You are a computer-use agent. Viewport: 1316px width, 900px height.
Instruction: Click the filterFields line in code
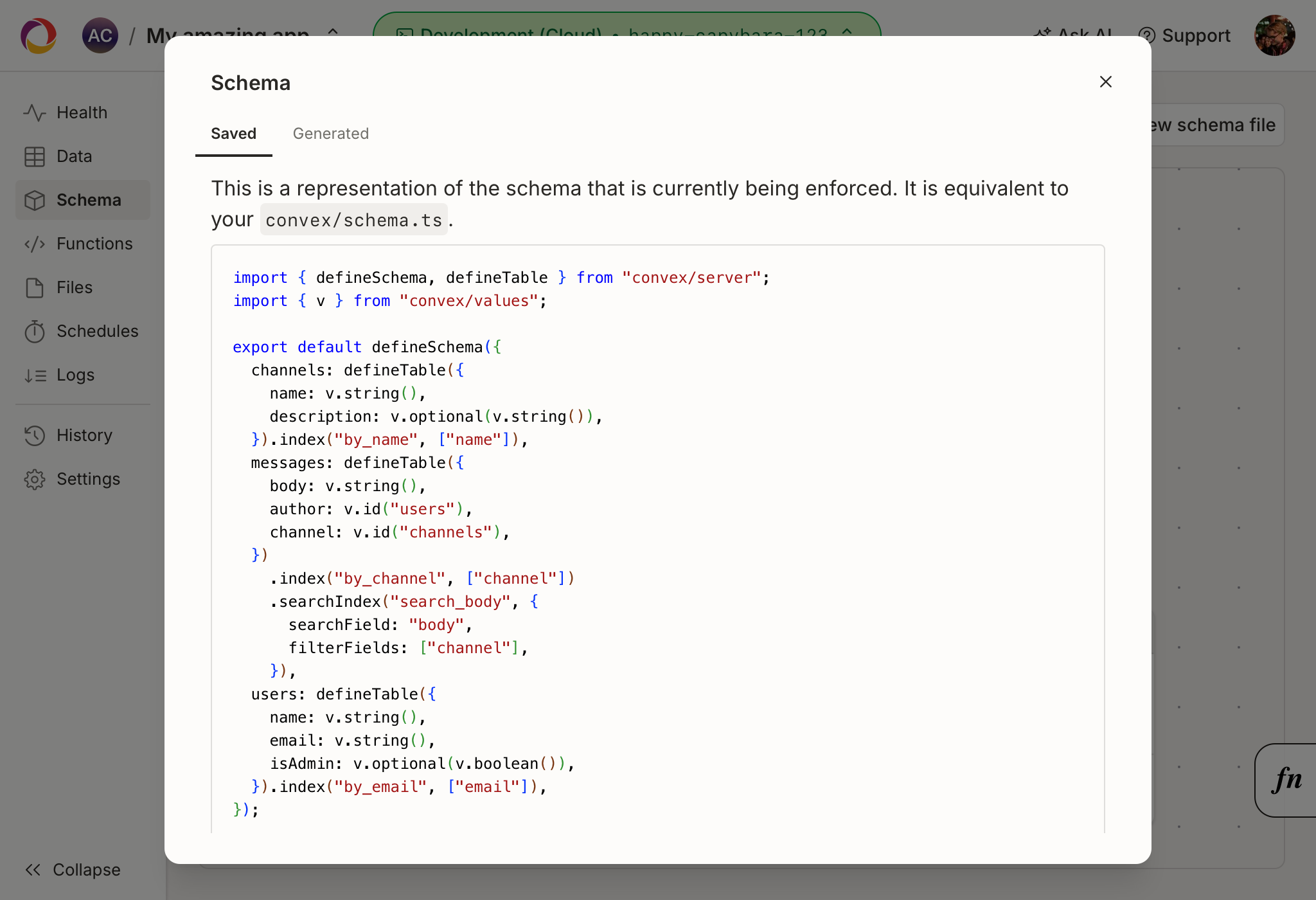(408, 648)
